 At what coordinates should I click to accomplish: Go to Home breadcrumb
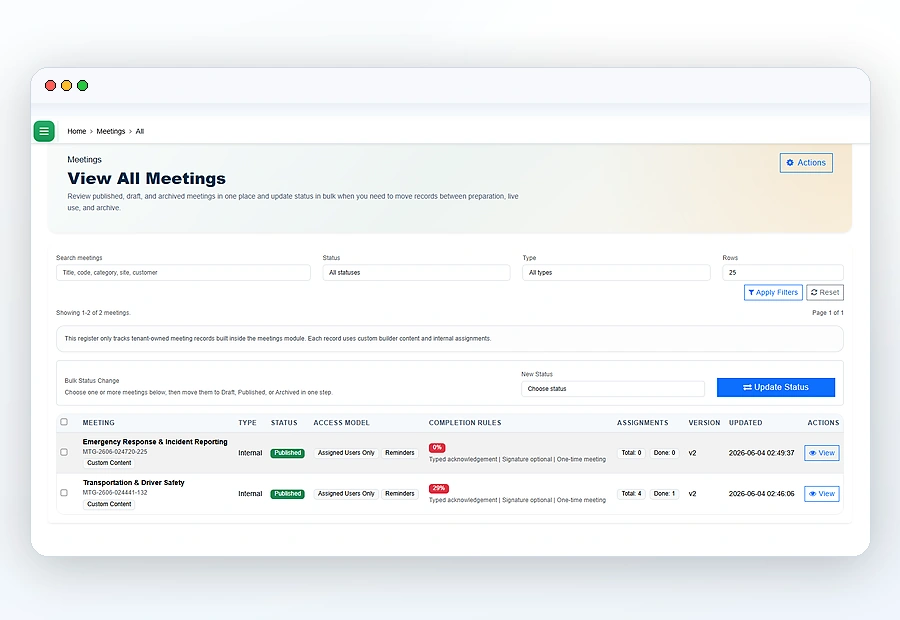pyautogui.click(x=76, y=131)
